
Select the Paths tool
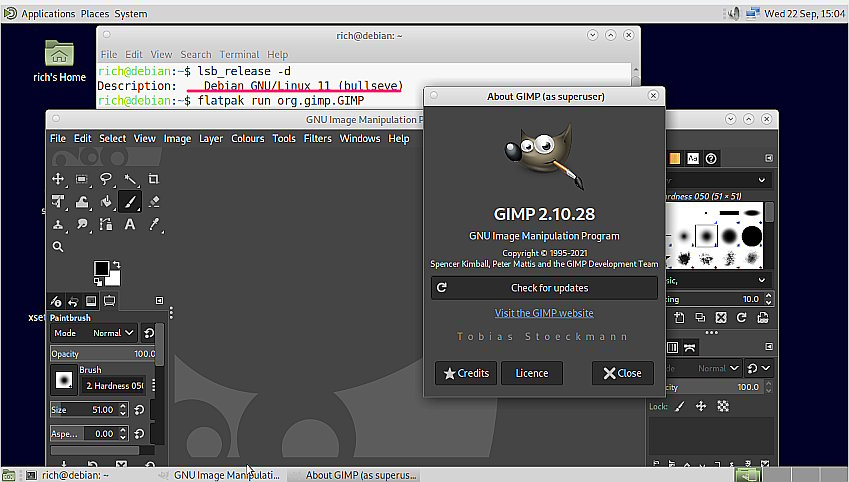click(106, 224)
